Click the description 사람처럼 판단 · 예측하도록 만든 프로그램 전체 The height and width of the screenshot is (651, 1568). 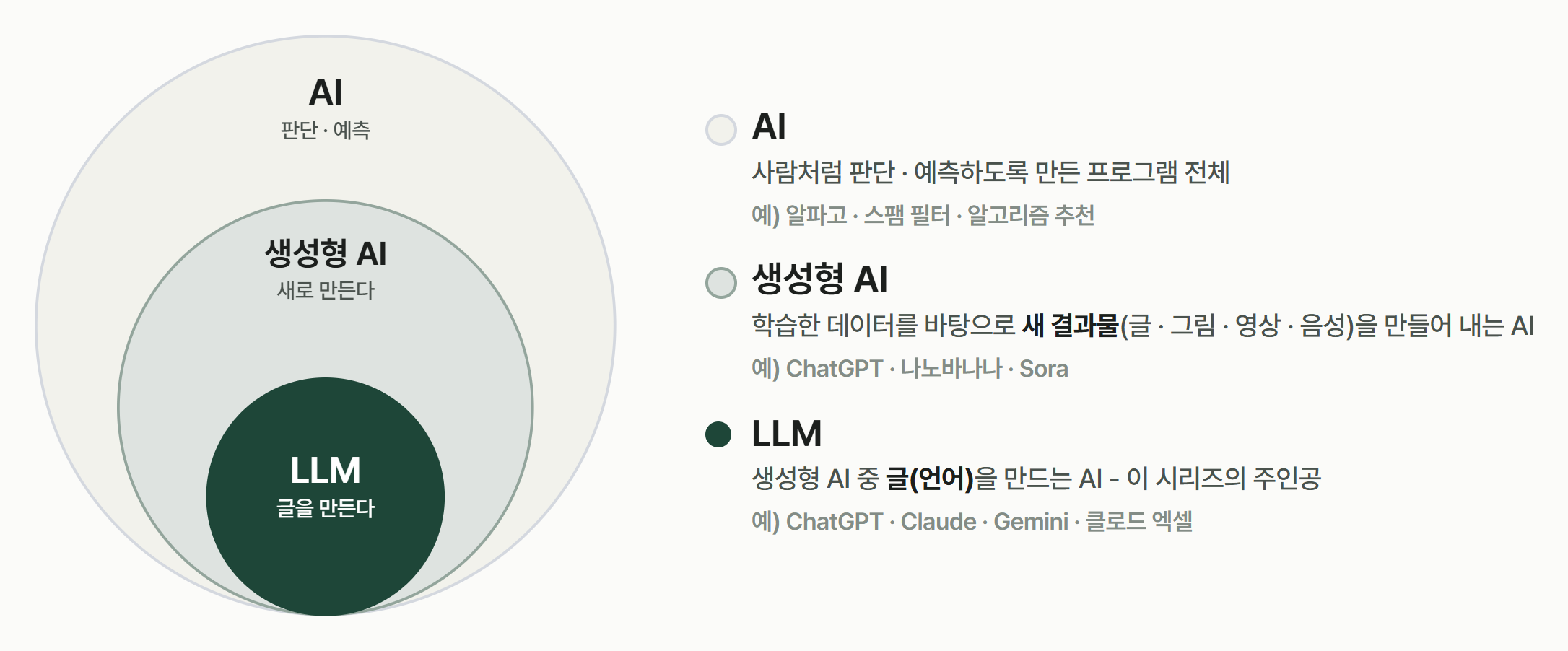coord(990,172)
